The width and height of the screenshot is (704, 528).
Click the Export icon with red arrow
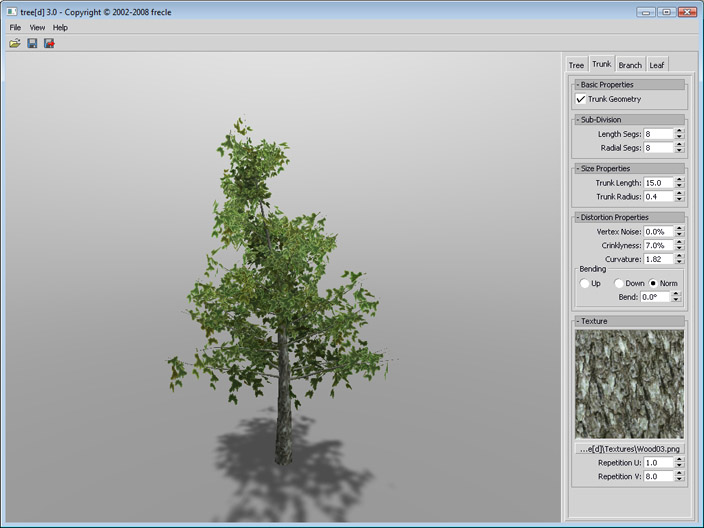(x=49, y=43)
